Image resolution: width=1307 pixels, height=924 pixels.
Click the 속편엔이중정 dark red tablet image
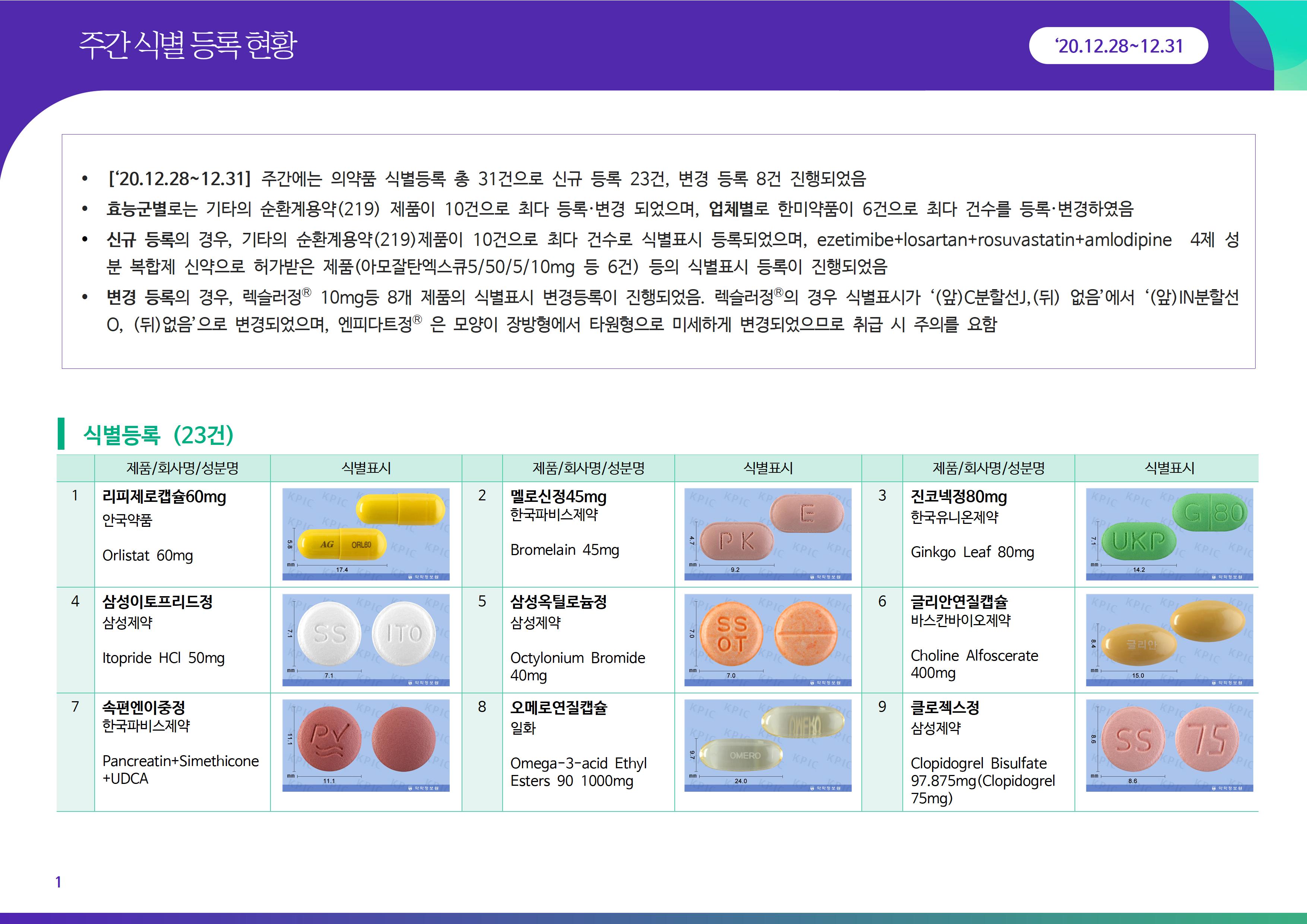point(365,745)
